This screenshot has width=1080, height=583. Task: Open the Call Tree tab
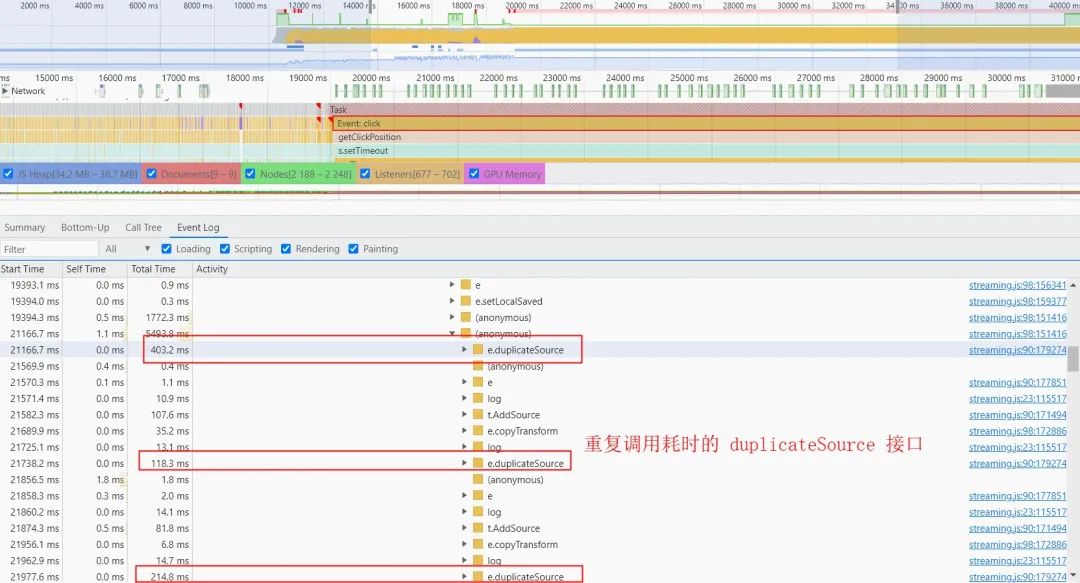[143, 227]
